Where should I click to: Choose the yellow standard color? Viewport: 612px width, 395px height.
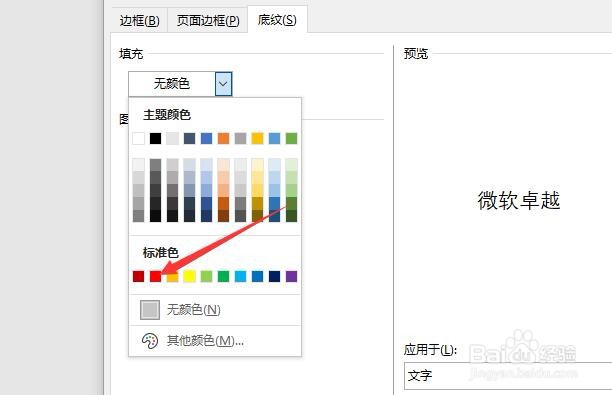[189, 276]
